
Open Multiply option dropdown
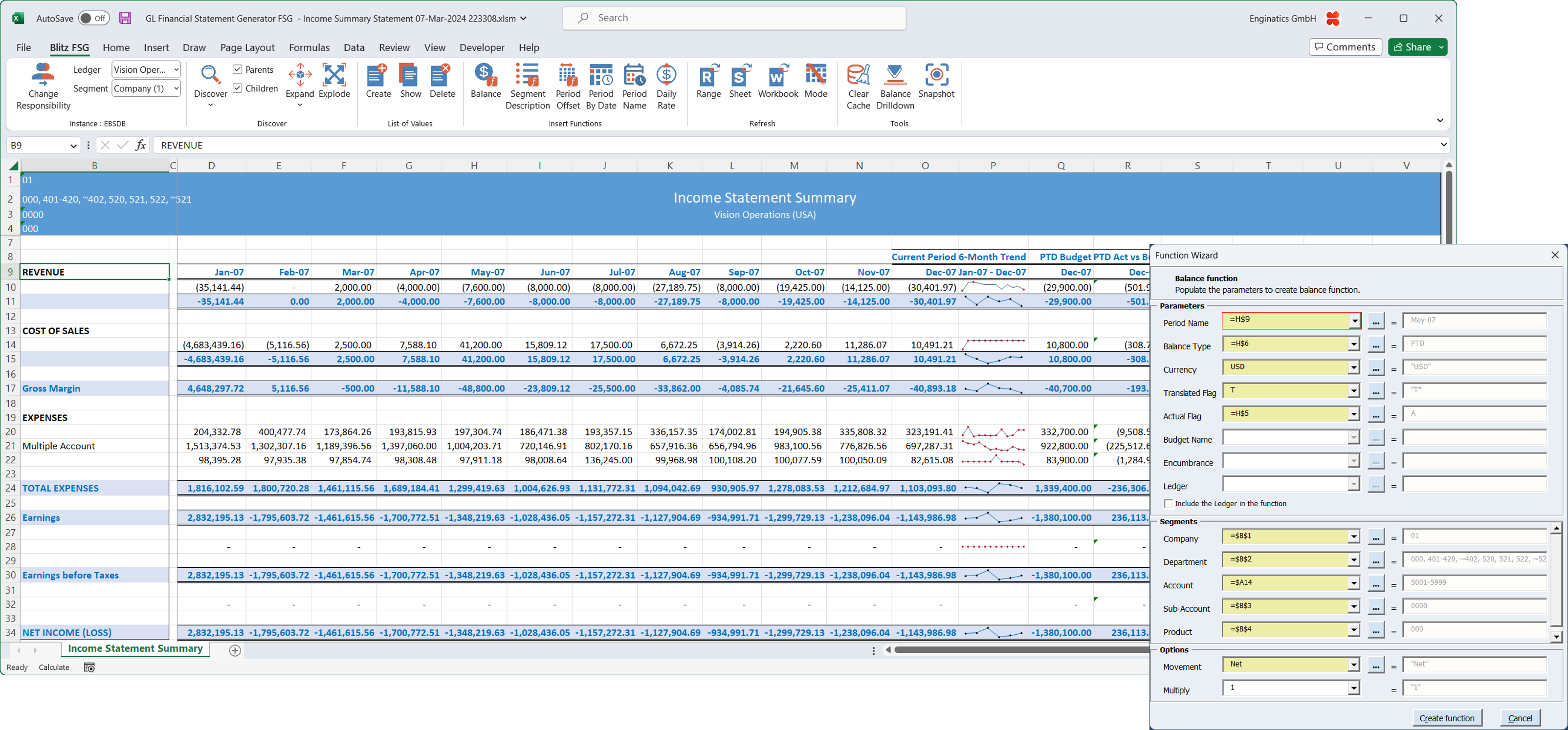(x=1353, y=688)
